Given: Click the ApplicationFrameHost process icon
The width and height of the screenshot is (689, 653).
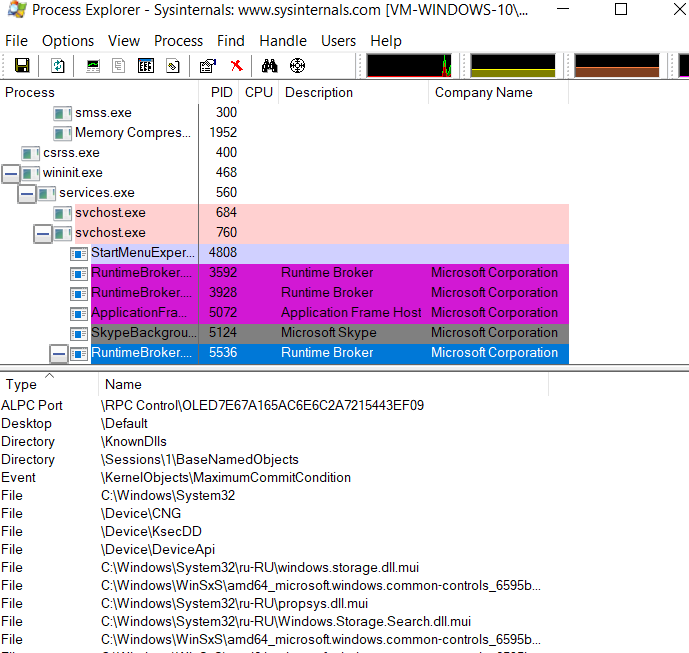Looking at the screenshot, I should pyautogui.click(x=79, y=314).
